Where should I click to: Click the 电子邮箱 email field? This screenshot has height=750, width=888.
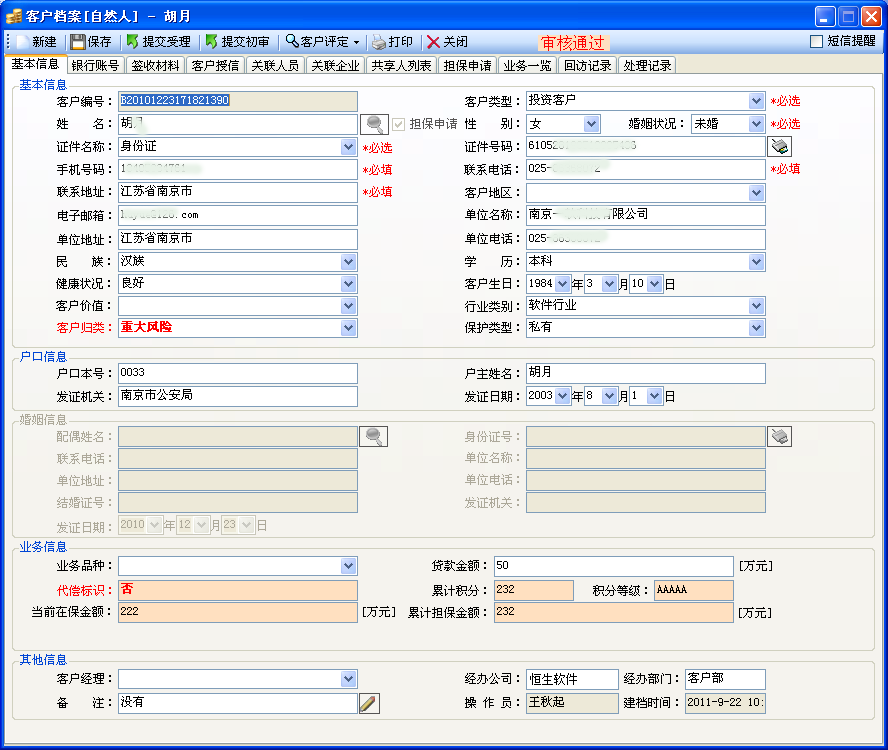[238, 216]
